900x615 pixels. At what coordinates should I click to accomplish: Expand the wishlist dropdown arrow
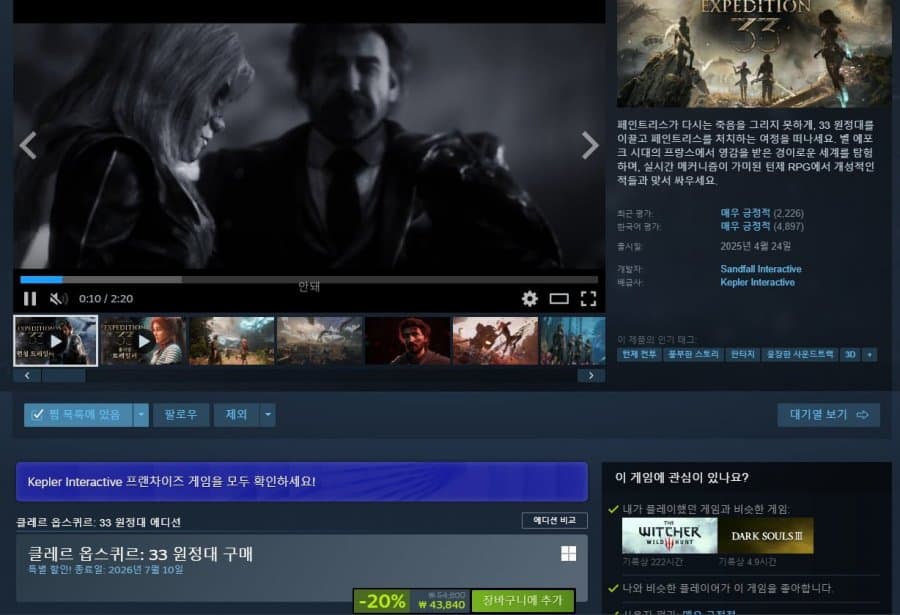click(141, 415)
